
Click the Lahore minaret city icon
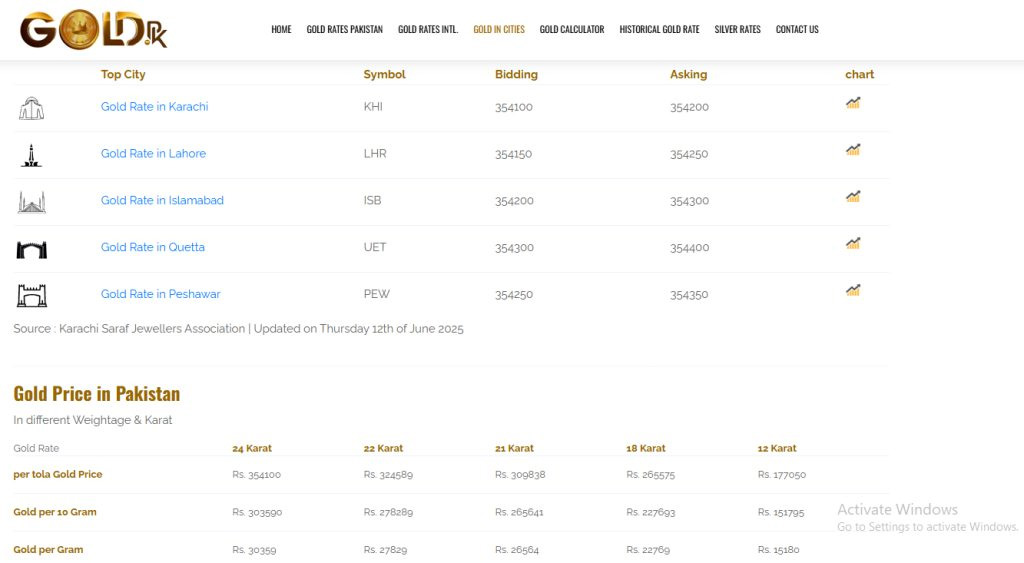(x=31, y=155)
